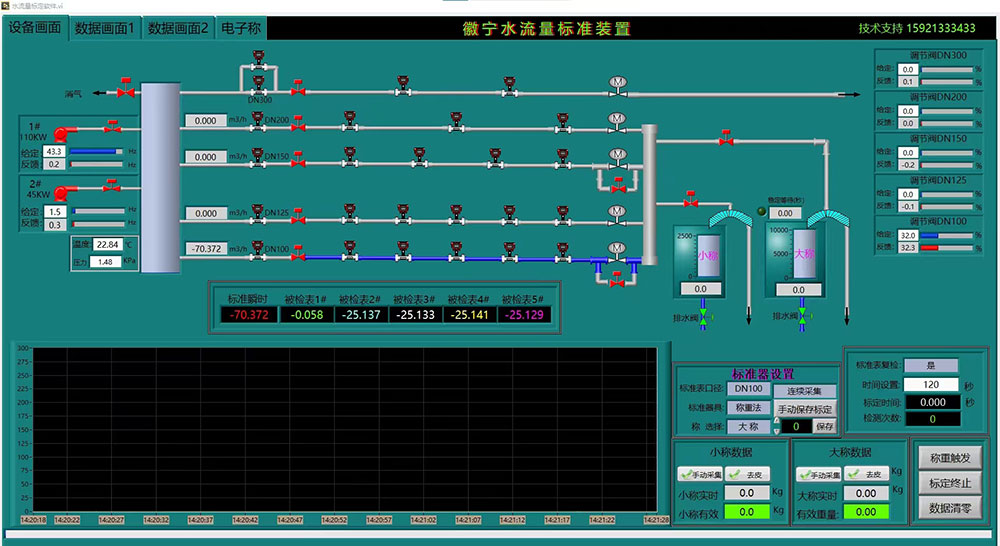Toggle 手动采集 in small scale data panel

[x=702, y=474]
